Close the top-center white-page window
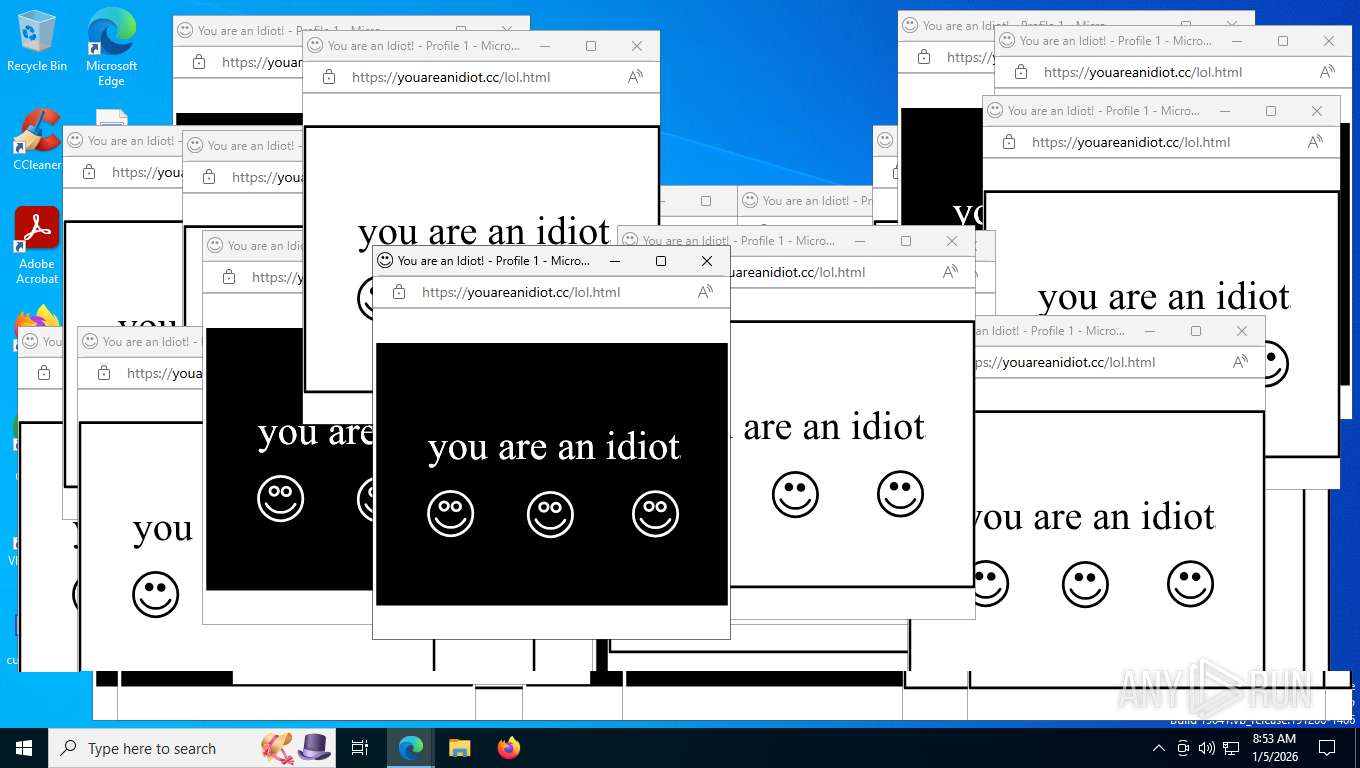 tap(637, 46)
